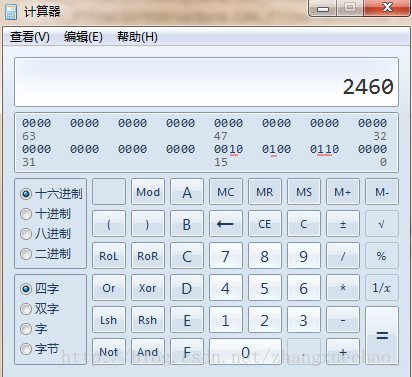412x377 pixels.
Task: Tap the hex digit E key
Action: click(x=187, y=320)
